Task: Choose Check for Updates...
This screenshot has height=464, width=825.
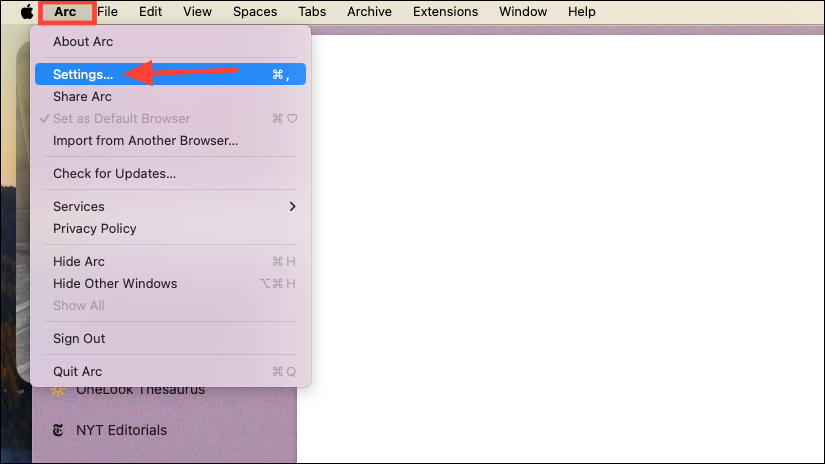Action: [170, 174]
